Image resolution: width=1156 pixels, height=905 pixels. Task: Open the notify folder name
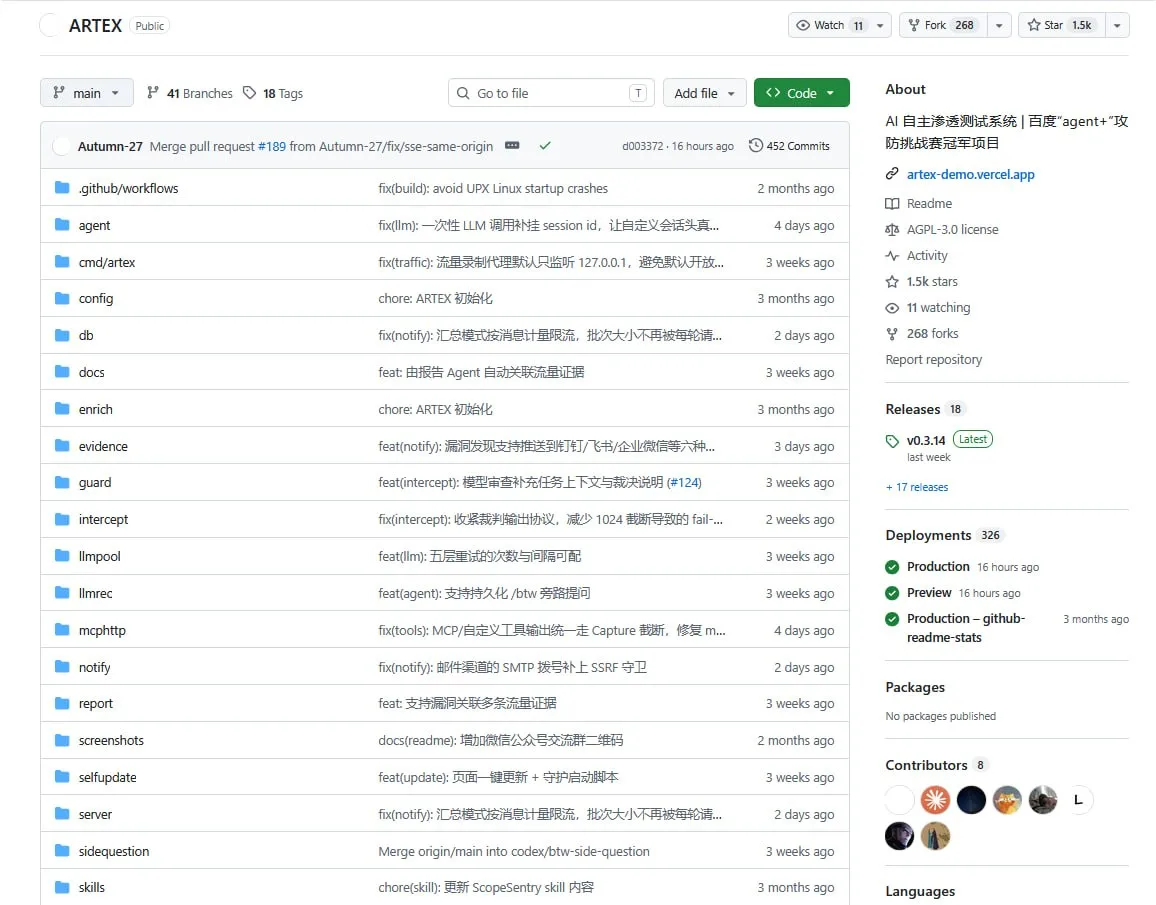(94, 667)
